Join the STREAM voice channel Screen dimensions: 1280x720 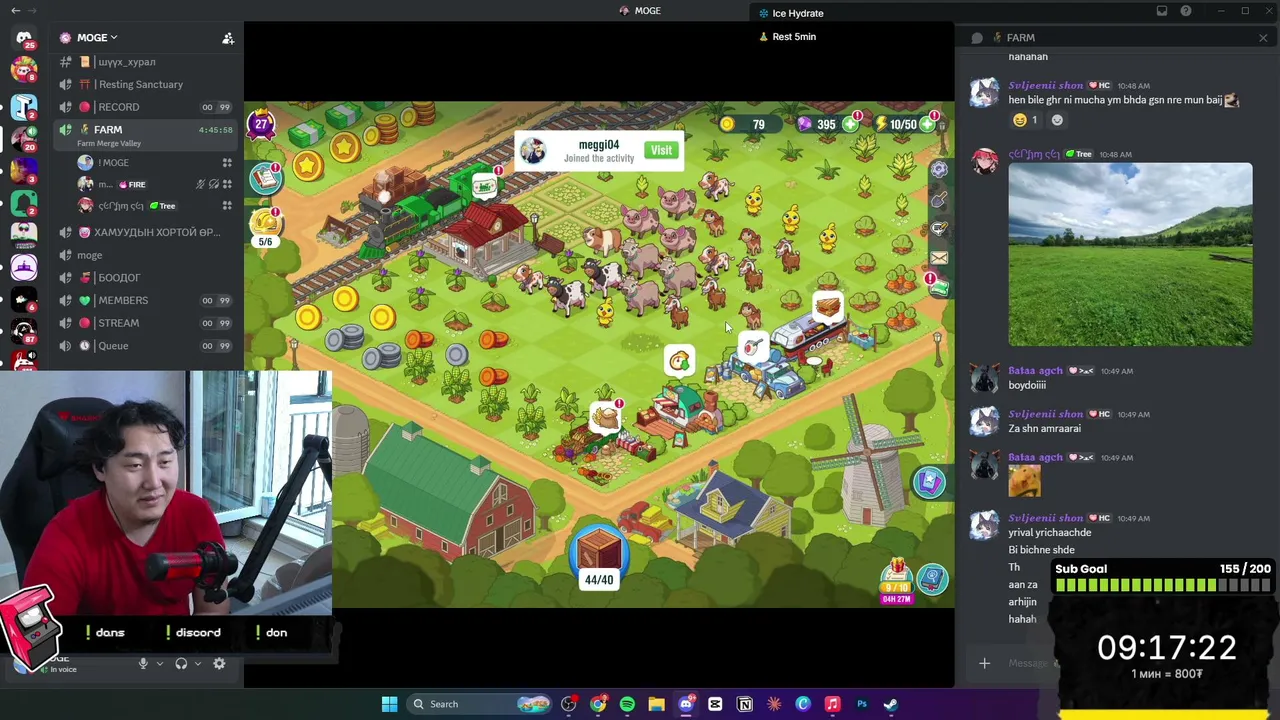pyautogui.click(x=148, y=323)
